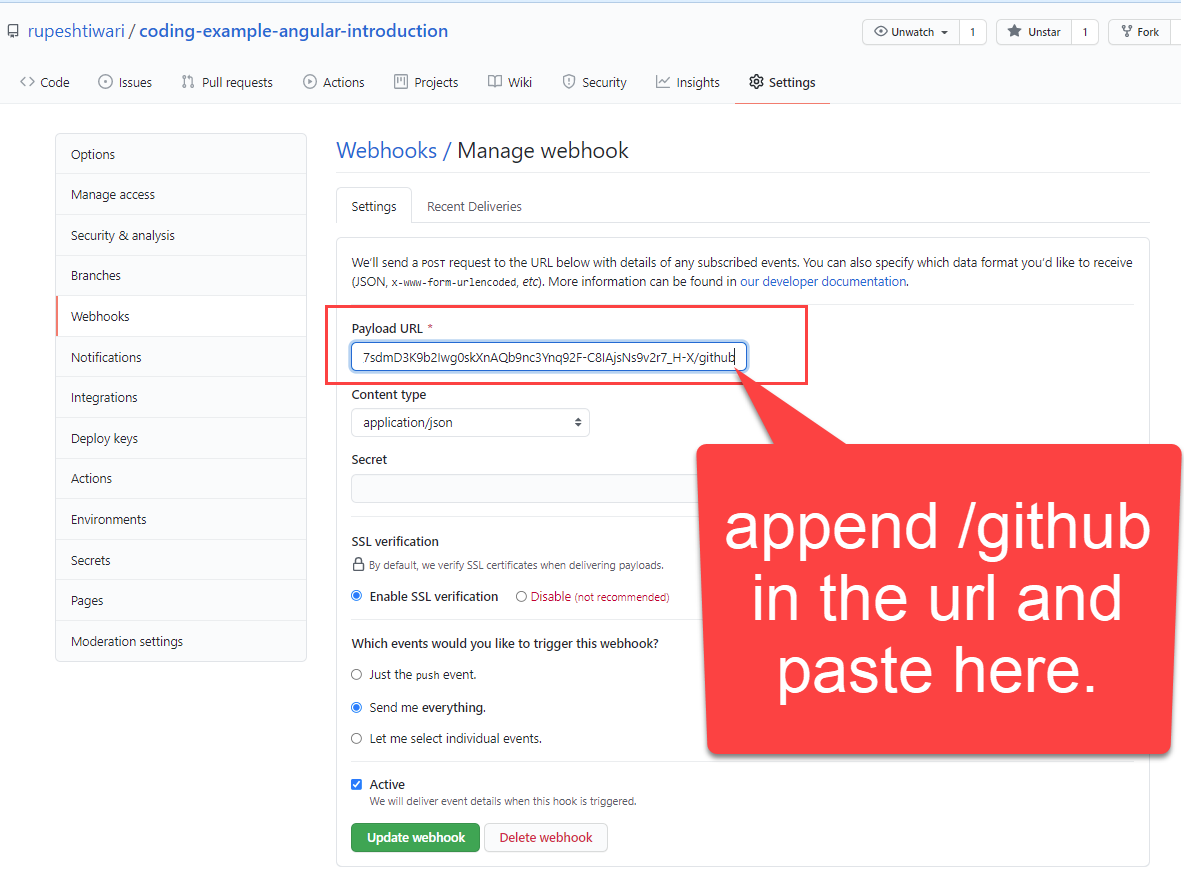Open the Code tab
The width and height of the screenshot is (1184, 872).
click(45, 82)
